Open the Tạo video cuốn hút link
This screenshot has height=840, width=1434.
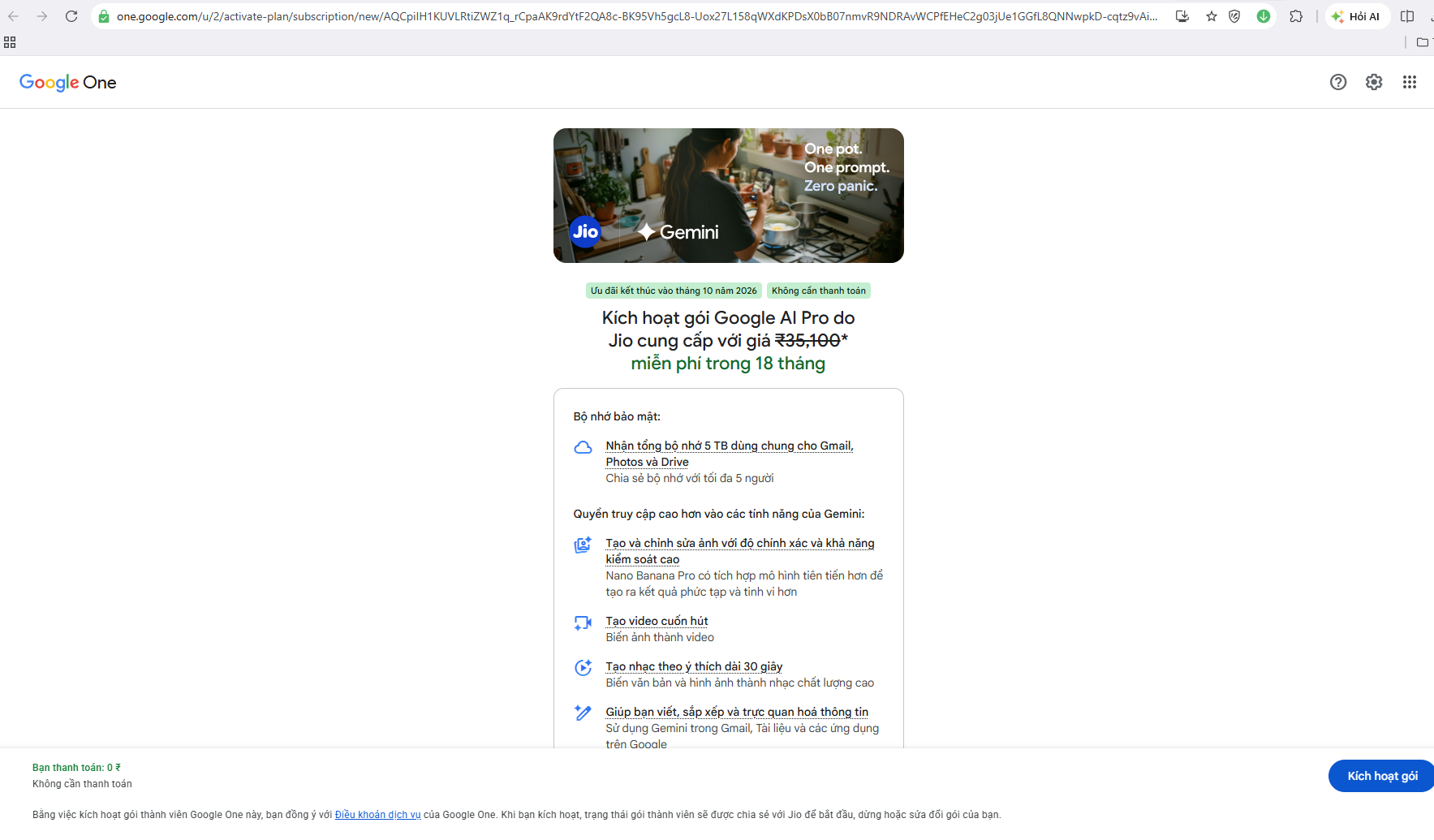coord(657,621)
